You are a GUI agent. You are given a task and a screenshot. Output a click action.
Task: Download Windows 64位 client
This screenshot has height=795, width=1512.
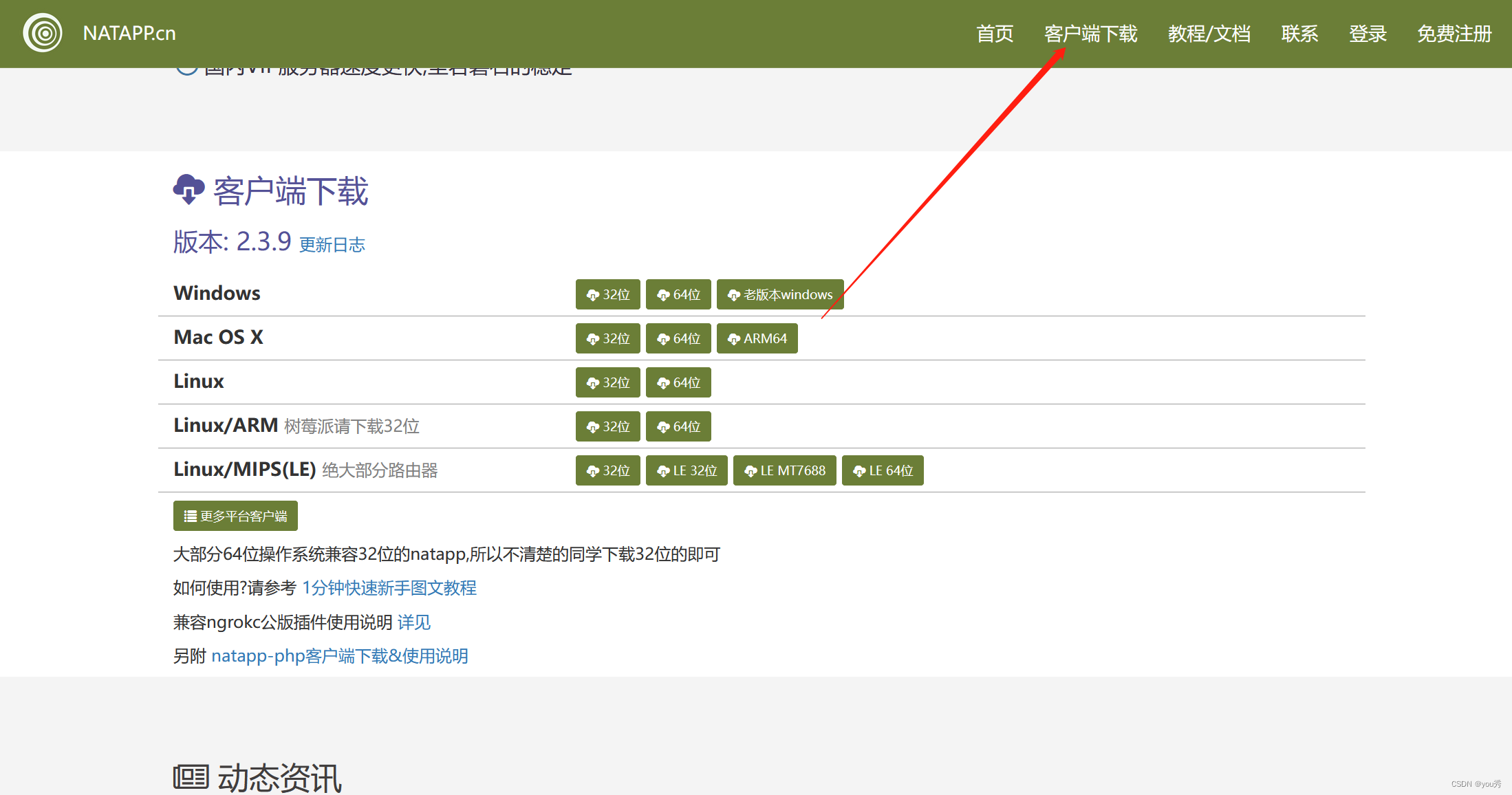coord(678,294)
